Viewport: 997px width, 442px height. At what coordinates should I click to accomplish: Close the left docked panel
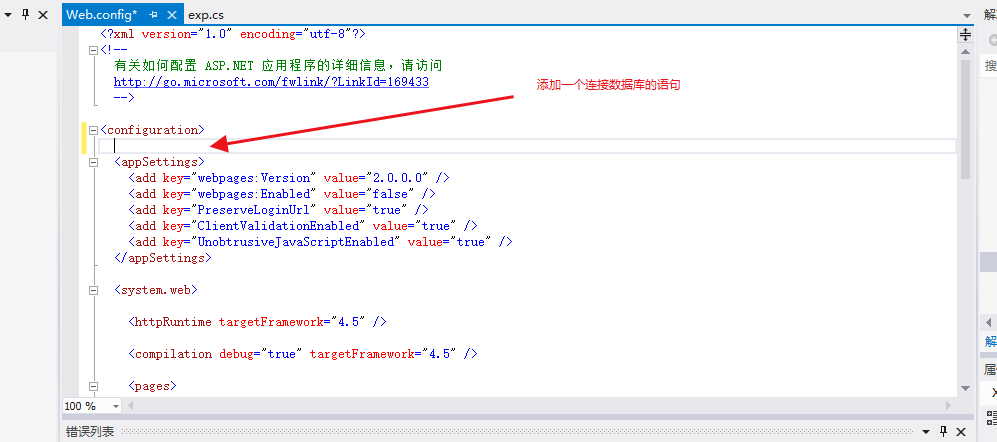pos(43,15)
